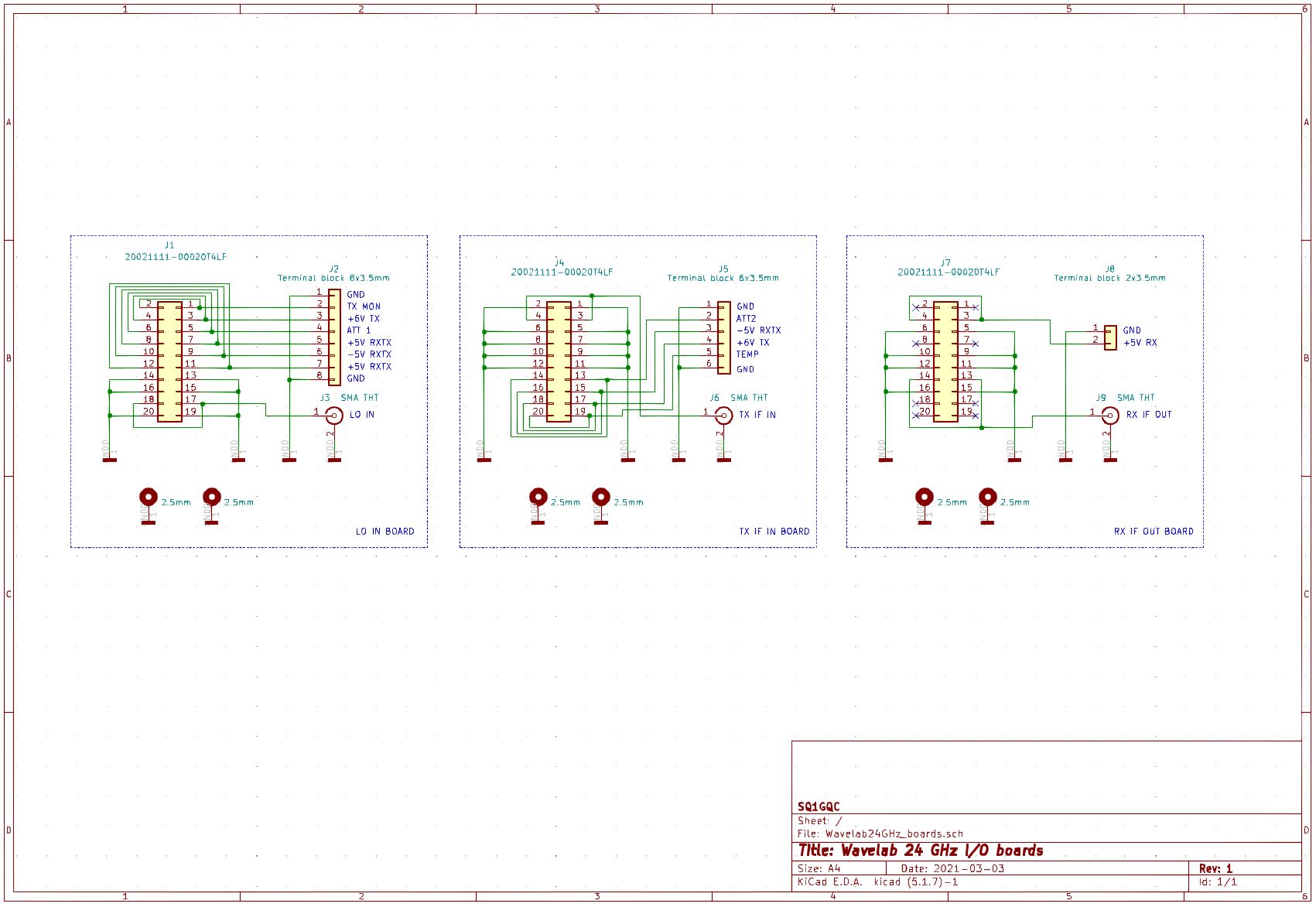The width and height of the screenshot is (1316, 907).
Task: Select left mounting hole in LO IN board
Action: pyautogui.click(x=148, y=497)
